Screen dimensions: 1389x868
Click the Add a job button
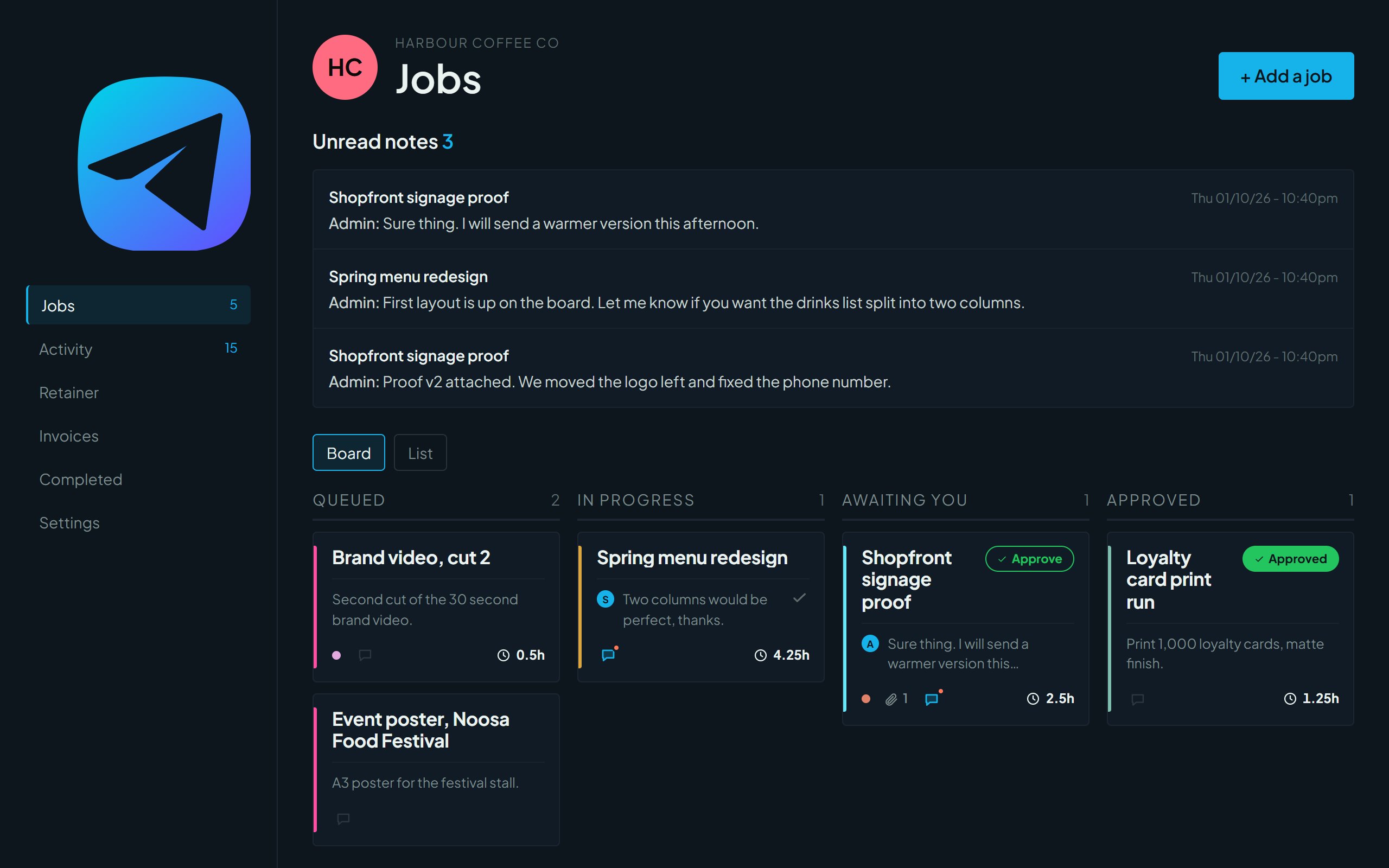pyautogui.click(x=1286, y=76)
